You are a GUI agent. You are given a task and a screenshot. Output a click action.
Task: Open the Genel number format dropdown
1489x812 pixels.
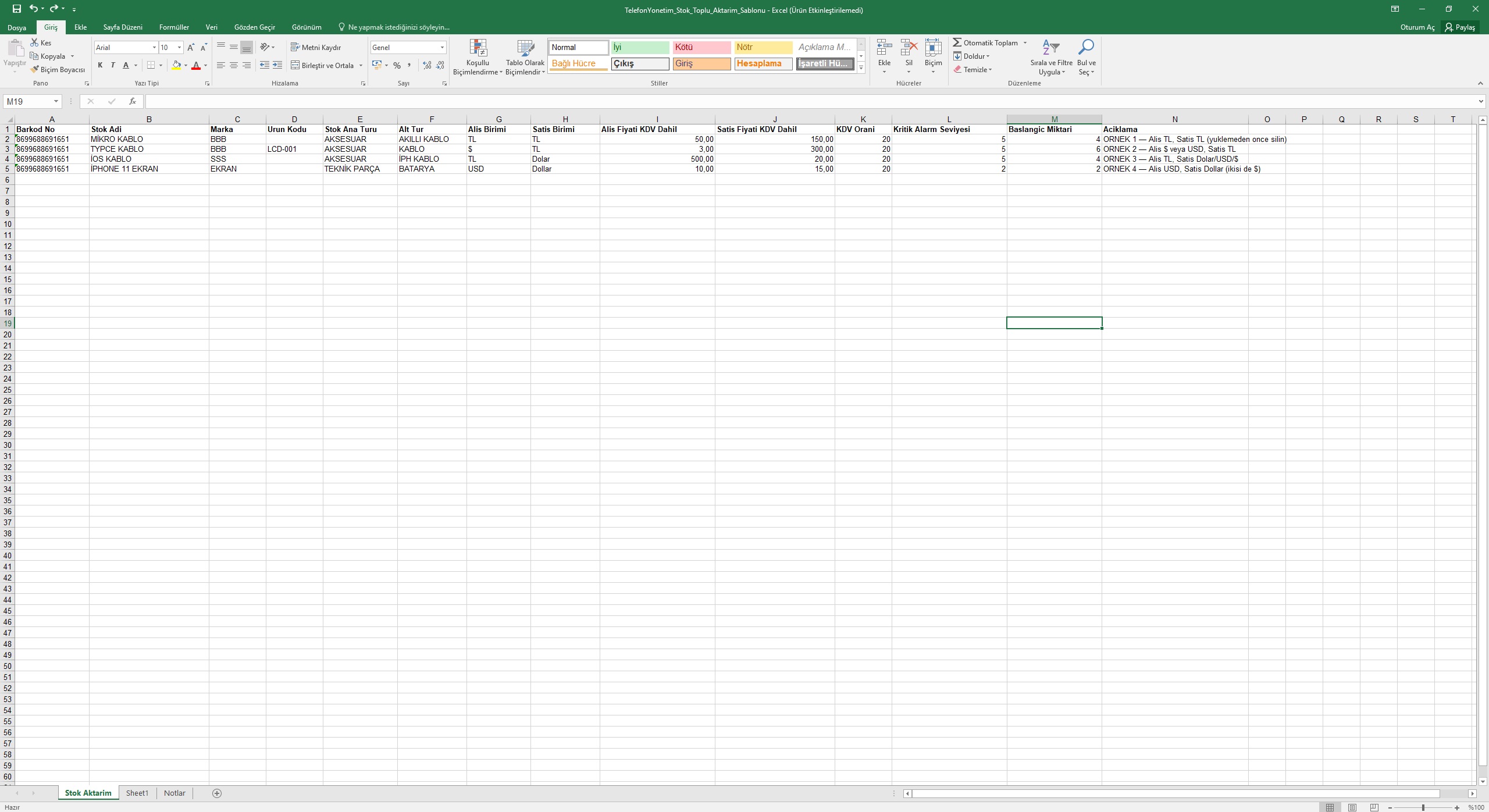[442, 47]
